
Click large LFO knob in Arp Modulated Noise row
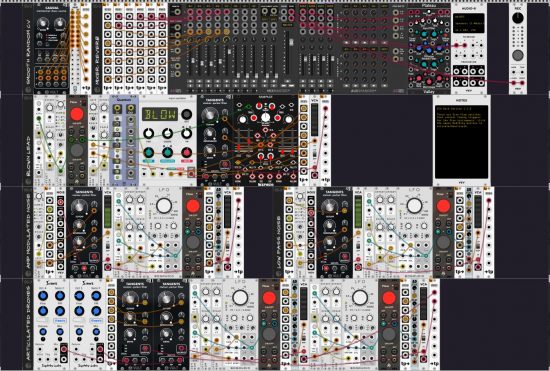pyautogui.click(x=164, y=206)
